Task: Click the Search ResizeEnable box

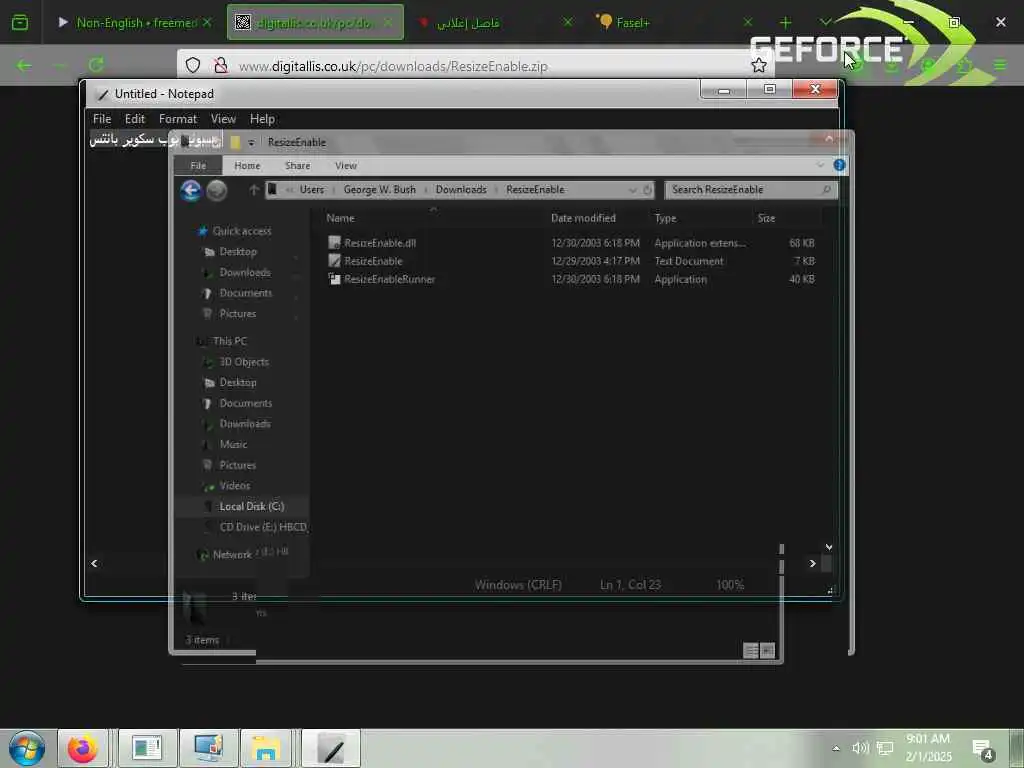Action: (x=750, y=189)
